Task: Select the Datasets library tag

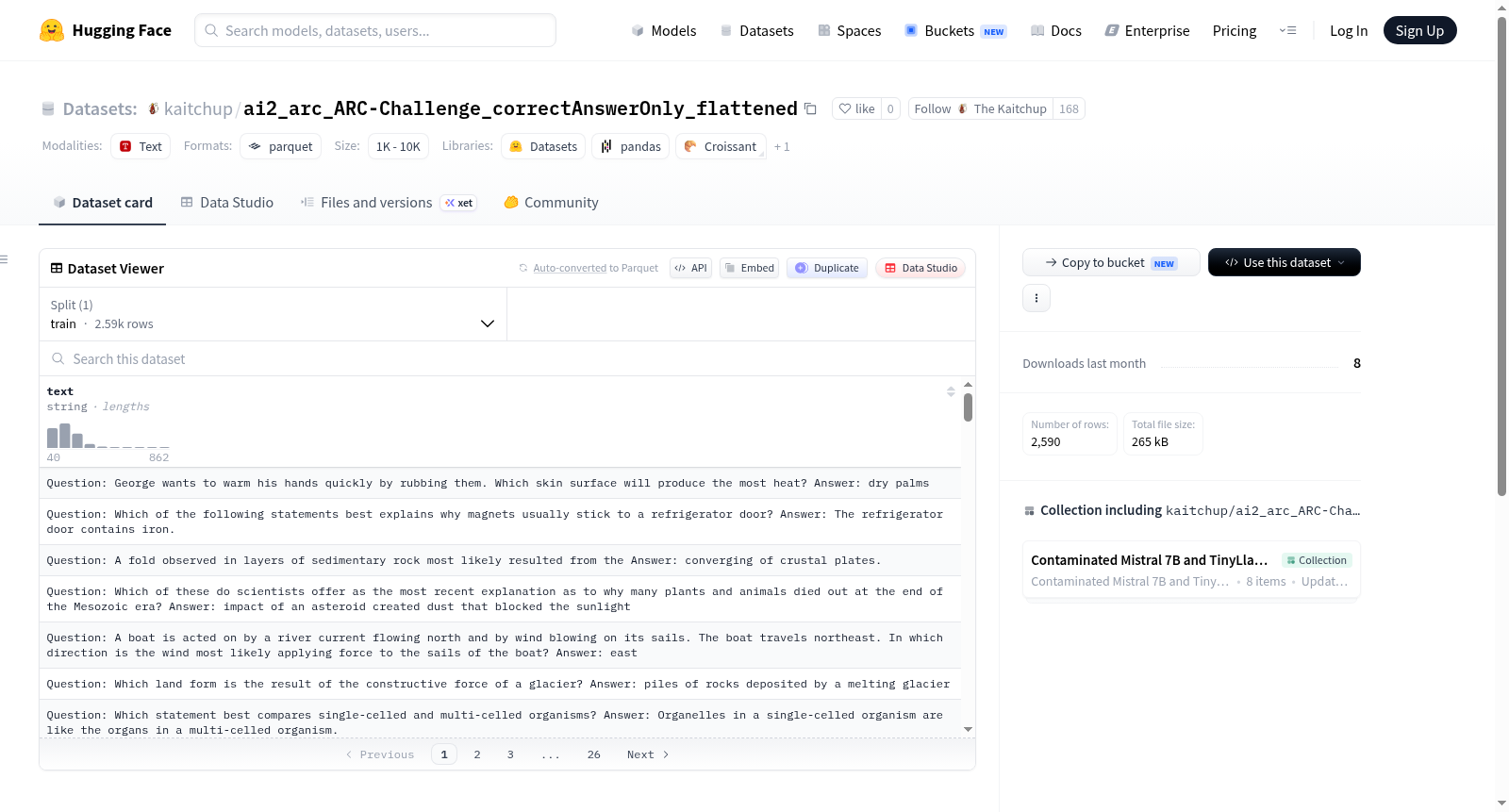Action: pyautogui.click(x=543, y=146)
